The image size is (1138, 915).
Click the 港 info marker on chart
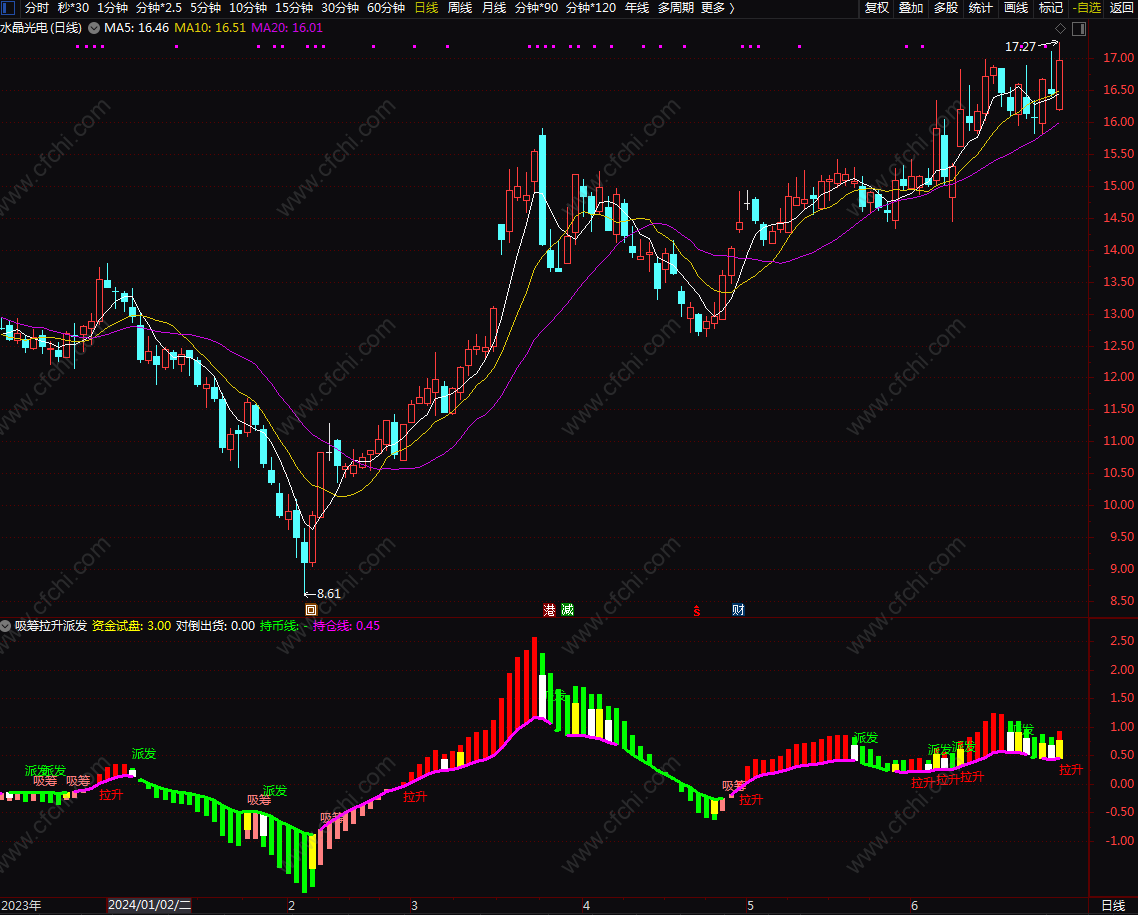click(549, 610)
